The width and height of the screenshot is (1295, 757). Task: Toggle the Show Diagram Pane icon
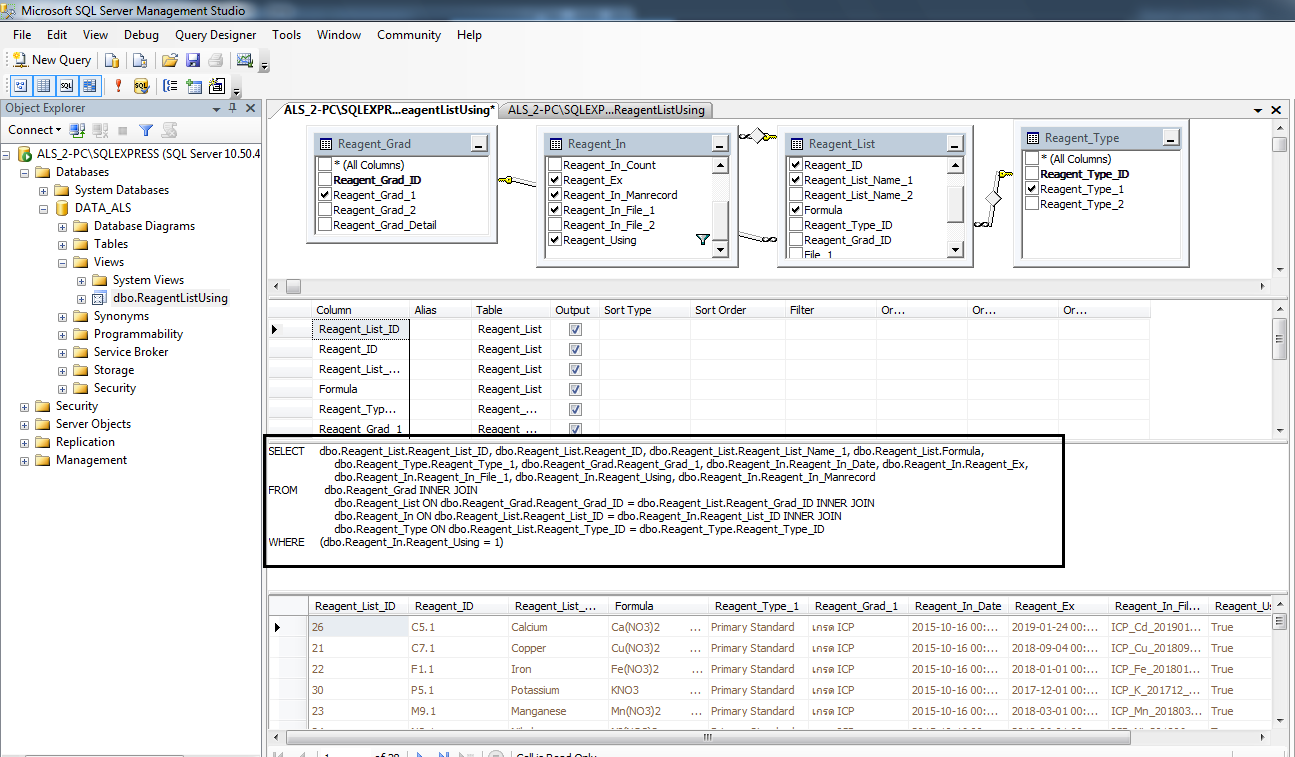tap(21, 86)
